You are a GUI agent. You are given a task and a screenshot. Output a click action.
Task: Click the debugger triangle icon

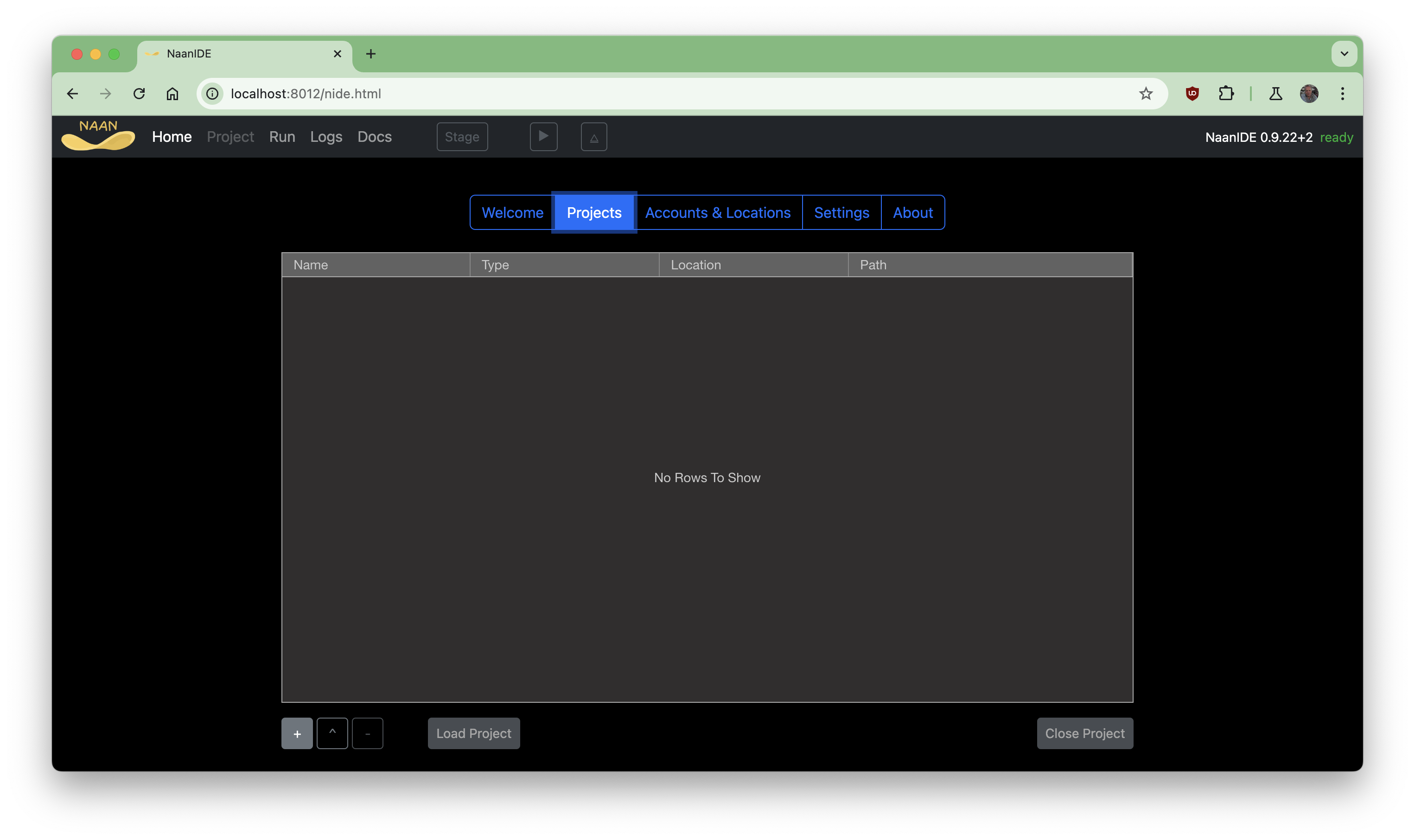tap(593, 136)
